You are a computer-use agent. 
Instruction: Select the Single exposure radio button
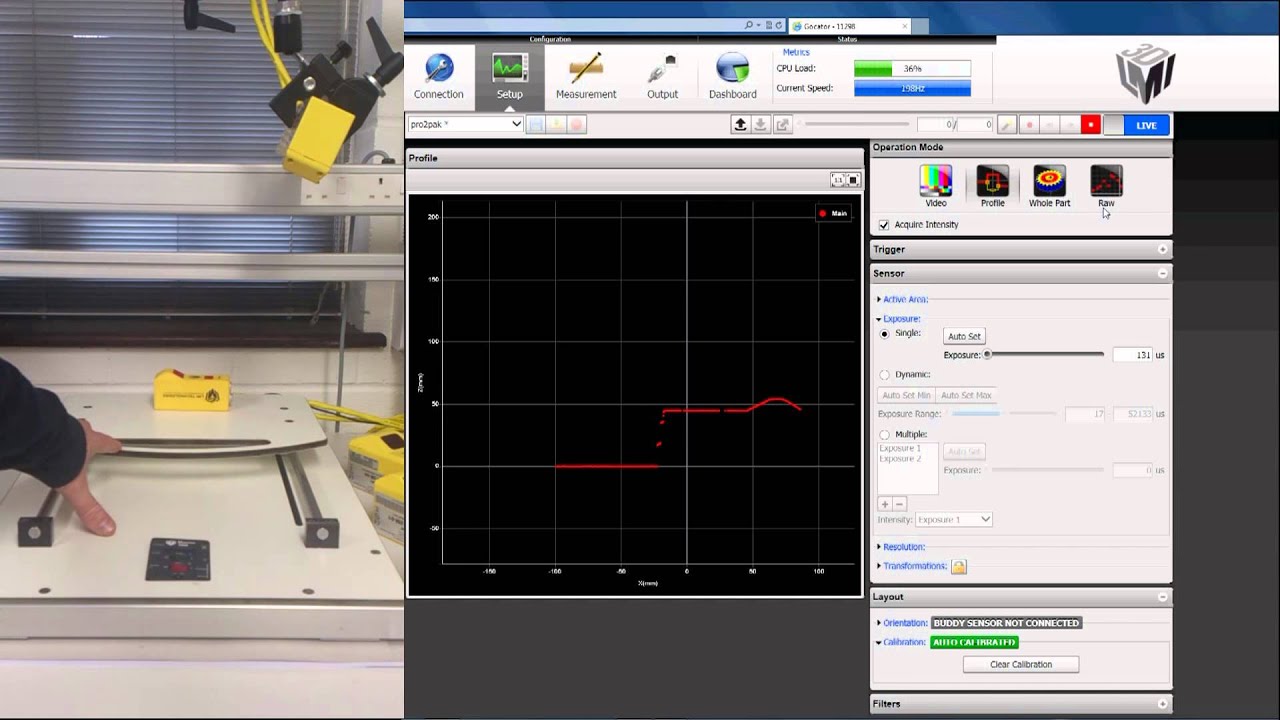point(884,334)
